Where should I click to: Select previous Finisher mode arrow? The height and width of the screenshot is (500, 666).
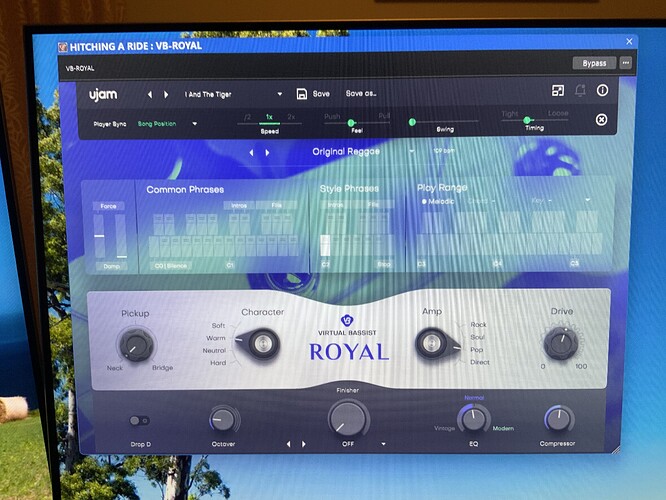point(288,444)
